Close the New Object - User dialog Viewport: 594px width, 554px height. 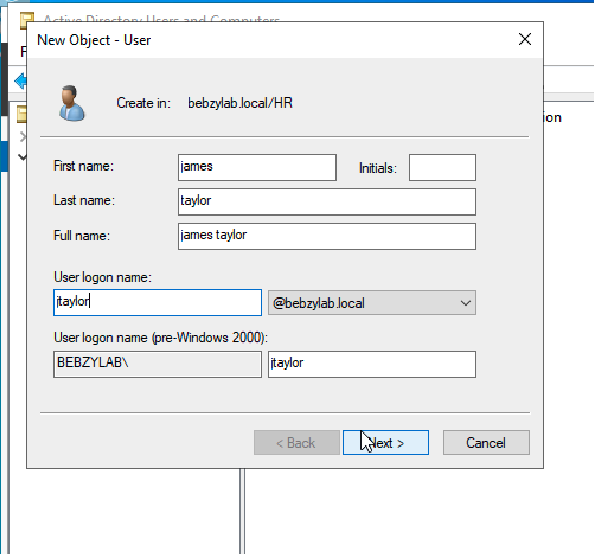(525, 39)
